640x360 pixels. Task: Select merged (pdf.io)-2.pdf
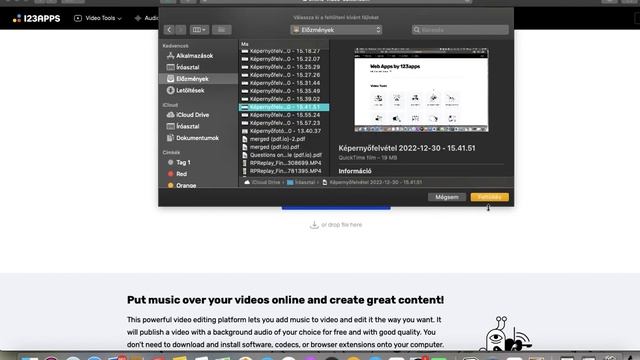coord(284,139)
